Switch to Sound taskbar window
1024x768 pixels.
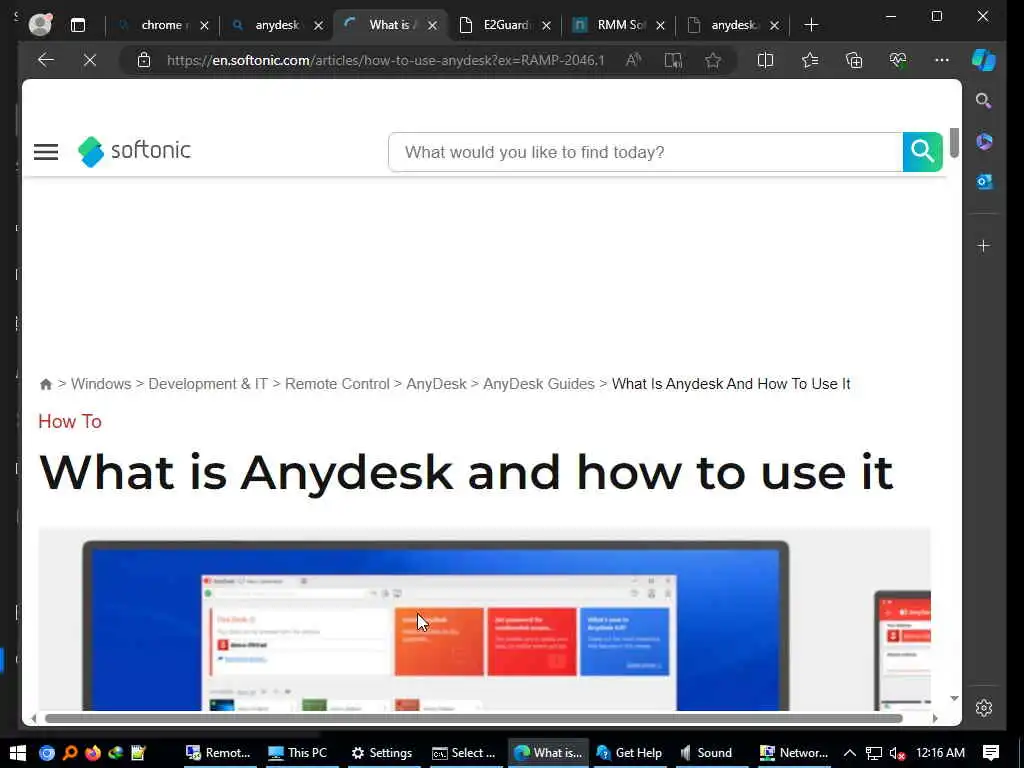(x=707, y=753)
